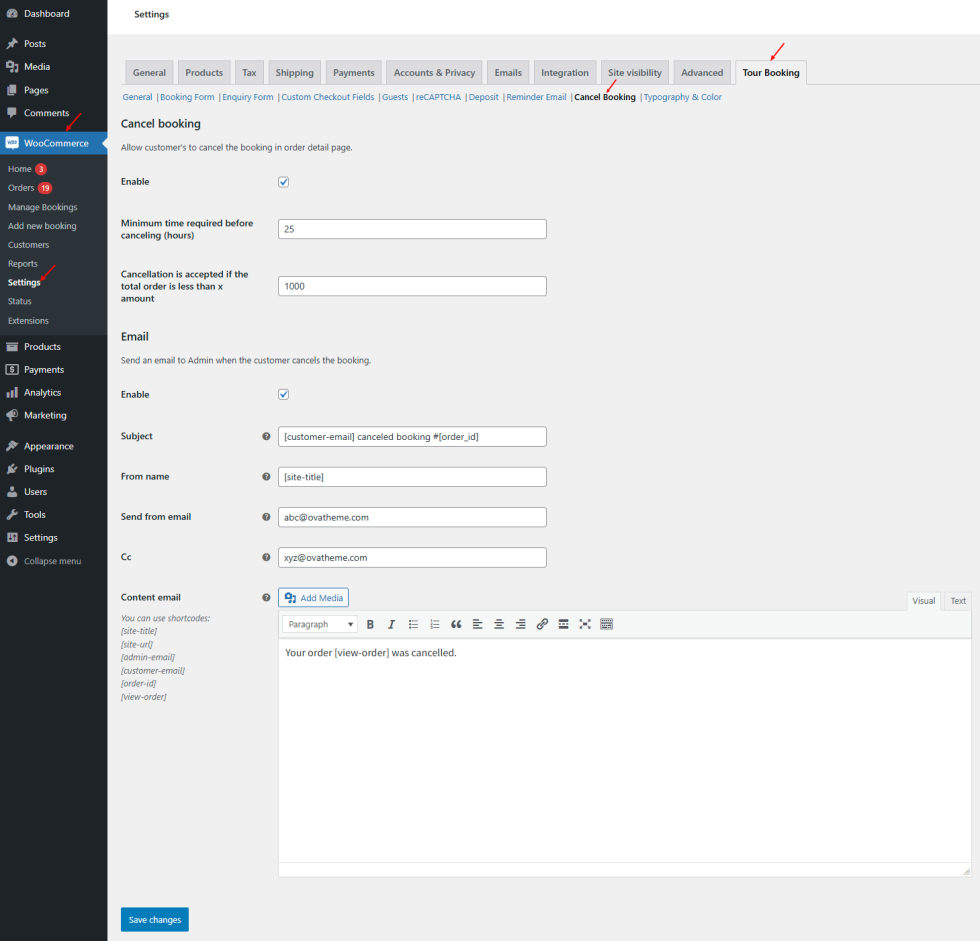Toggle the Email section Enable checkbox
The height and width of the screenshot is (941, 980).
click(x=284, y=395)
